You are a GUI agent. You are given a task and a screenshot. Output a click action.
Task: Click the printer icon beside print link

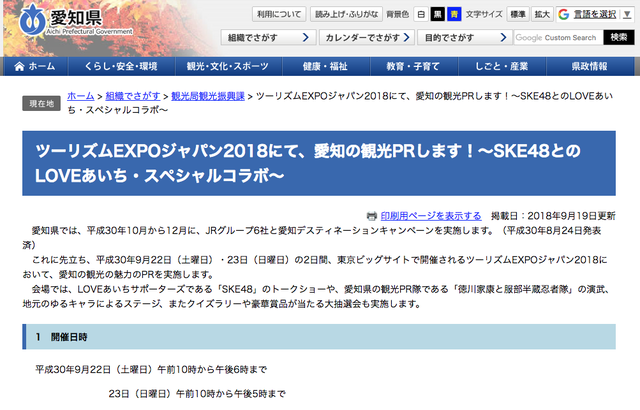click(x=371, y=216)
